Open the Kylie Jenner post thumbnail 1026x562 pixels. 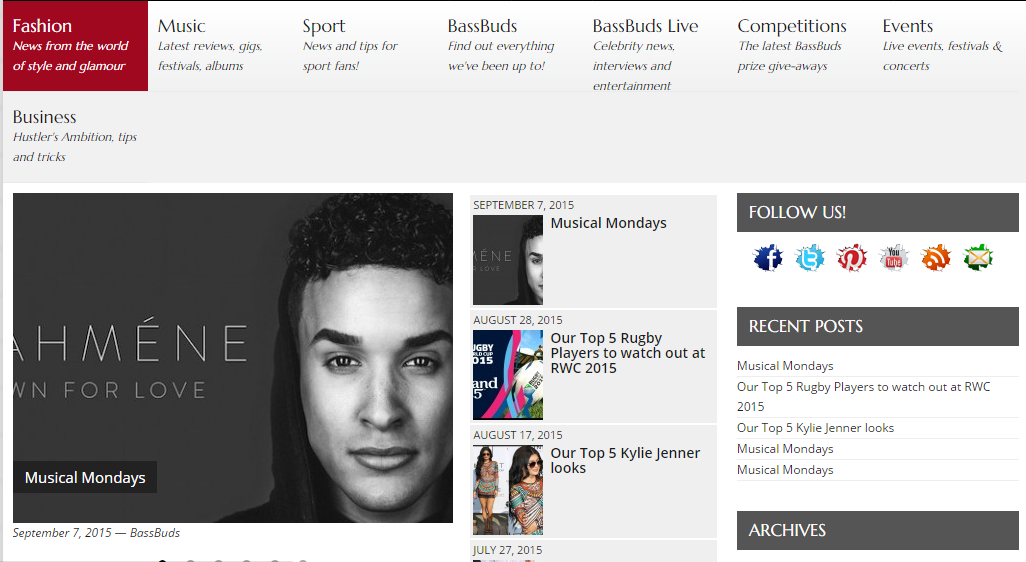(508, 490)
